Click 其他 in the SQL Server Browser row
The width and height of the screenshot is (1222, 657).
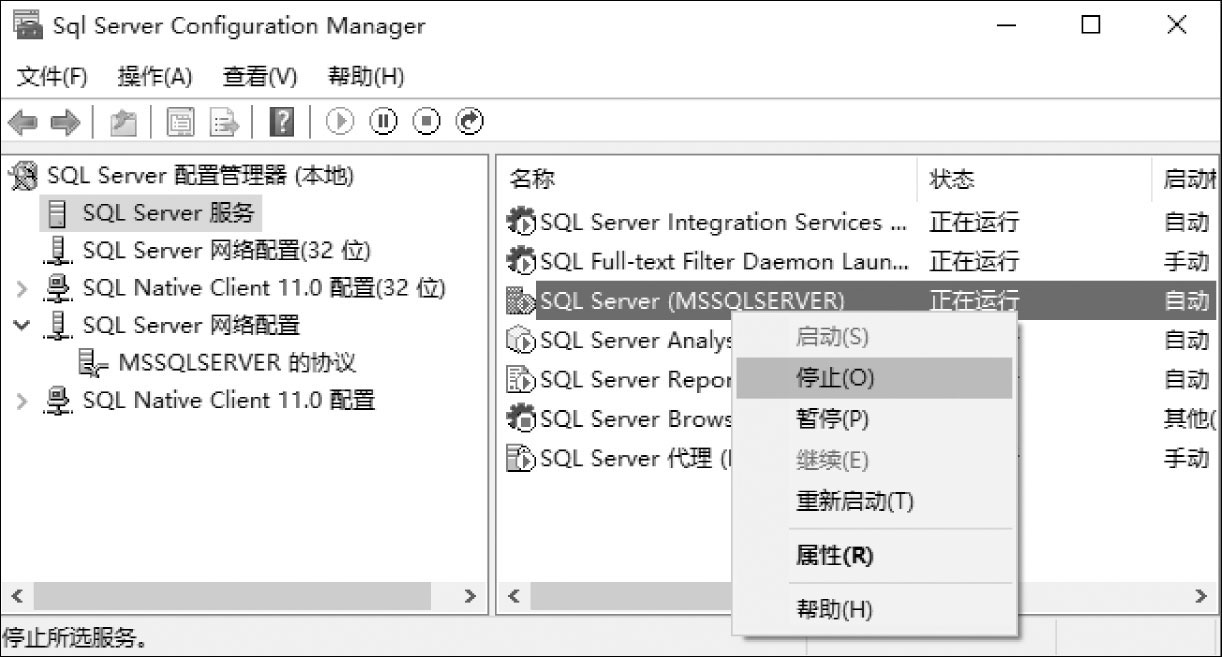pyautogui.click(x=1189, y=418)
